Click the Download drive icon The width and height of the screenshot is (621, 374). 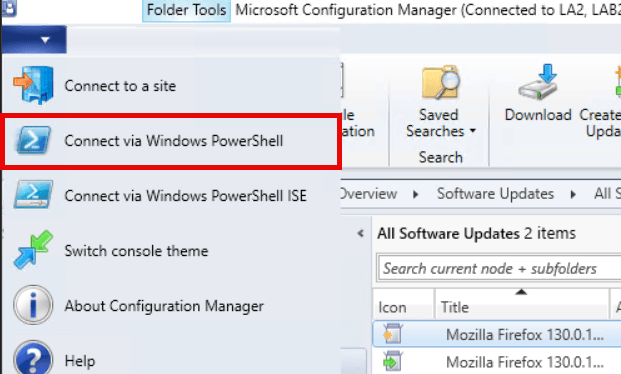(538, 82)
